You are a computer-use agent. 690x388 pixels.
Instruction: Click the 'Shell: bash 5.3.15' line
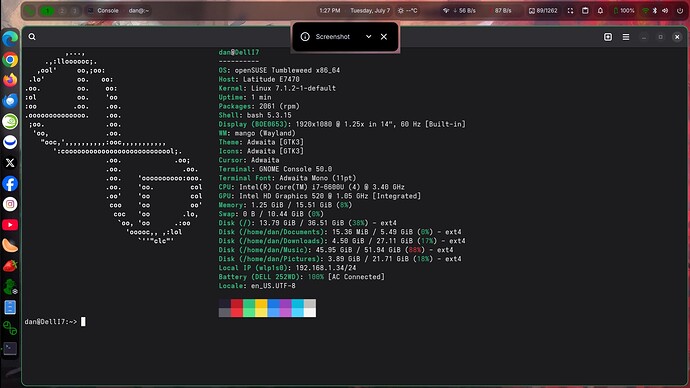[255, 115]
